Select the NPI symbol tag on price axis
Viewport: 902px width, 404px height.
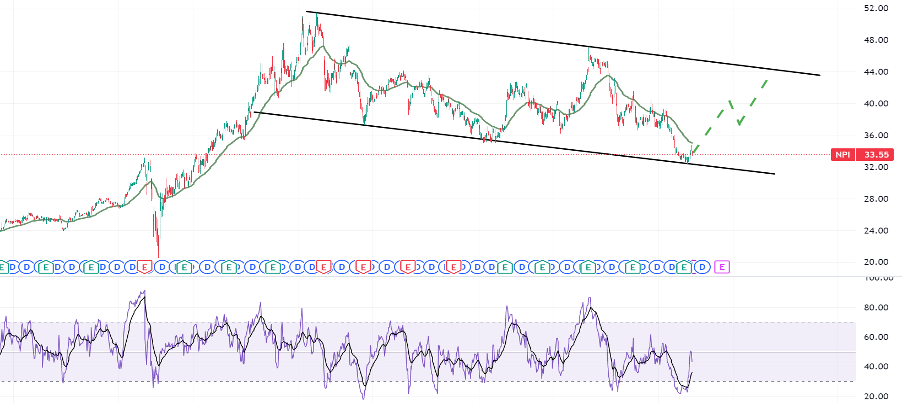pos(842,155)
